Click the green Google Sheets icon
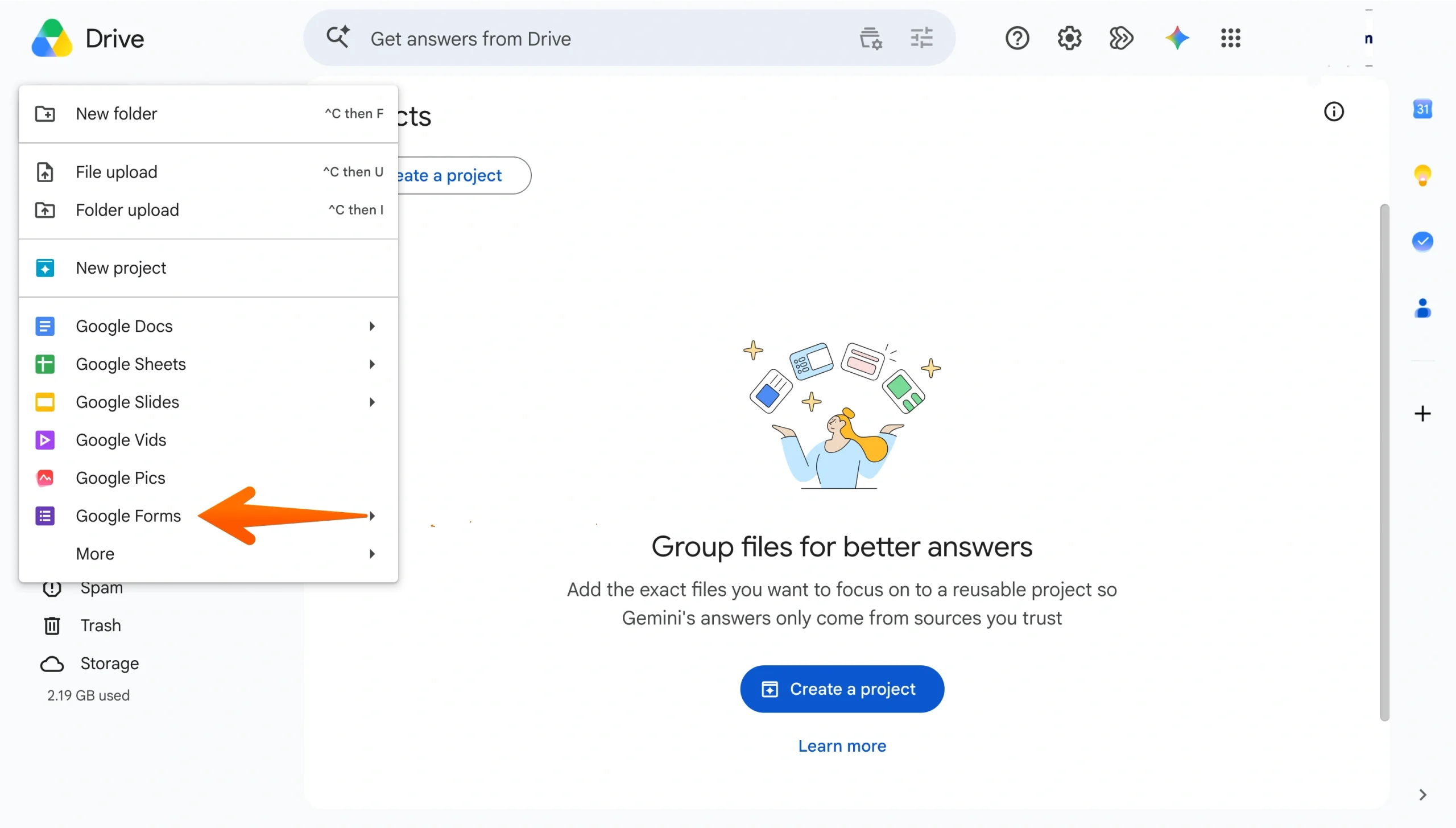Image resolution: width=1456 pixels, height=828 pixels. 45,364
